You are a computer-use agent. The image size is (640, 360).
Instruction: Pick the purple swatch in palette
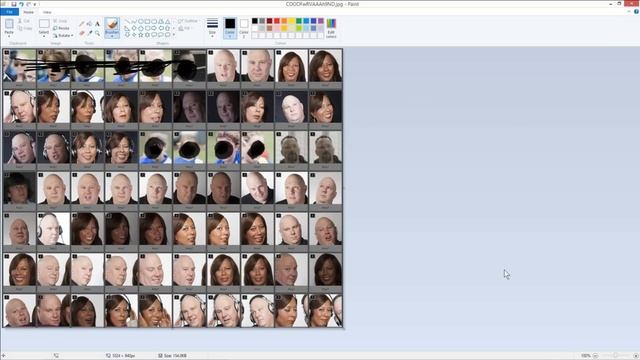pos(321,21)
